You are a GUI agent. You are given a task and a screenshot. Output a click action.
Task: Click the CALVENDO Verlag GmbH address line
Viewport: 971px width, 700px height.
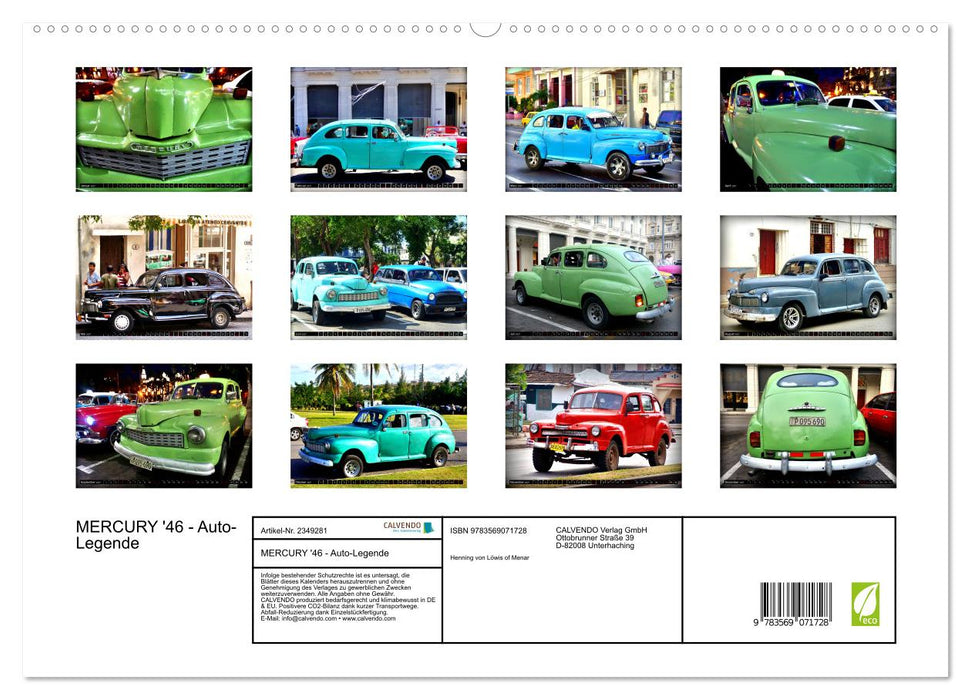601,530
